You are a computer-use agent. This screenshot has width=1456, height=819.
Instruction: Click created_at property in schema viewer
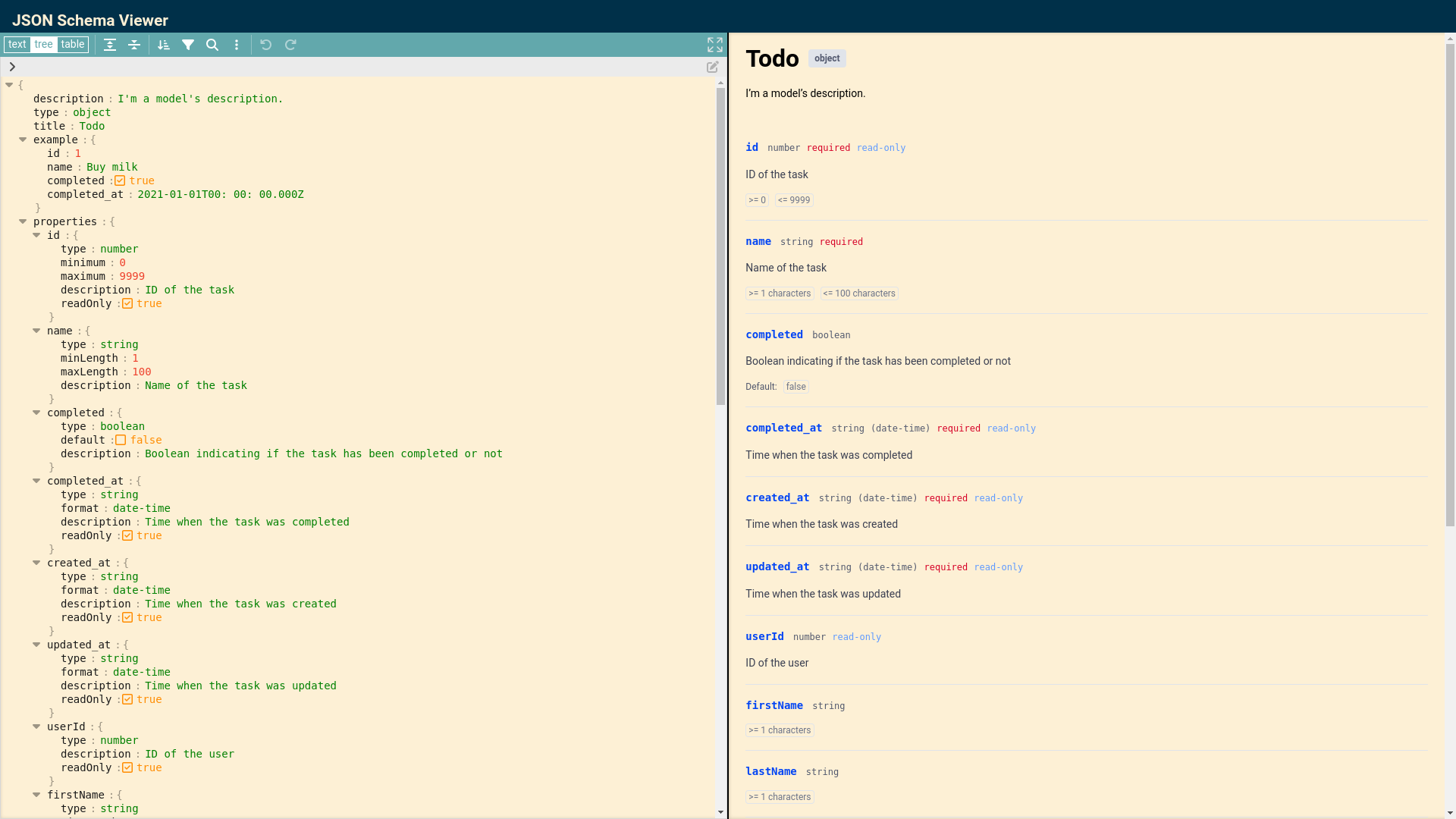777,497
